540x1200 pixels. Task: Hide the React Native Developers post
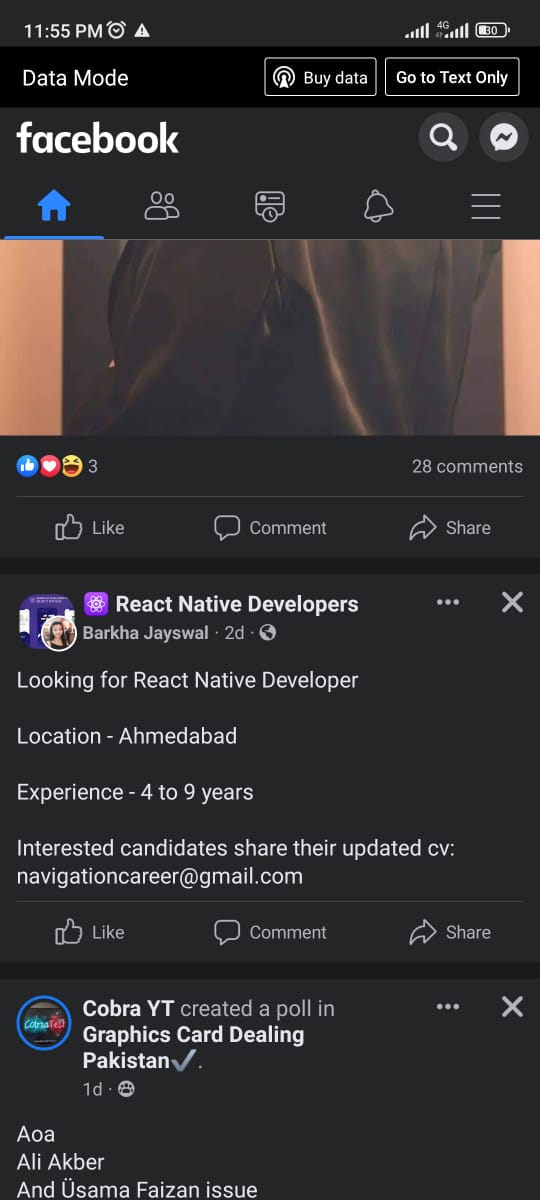(x=512, y=602)
